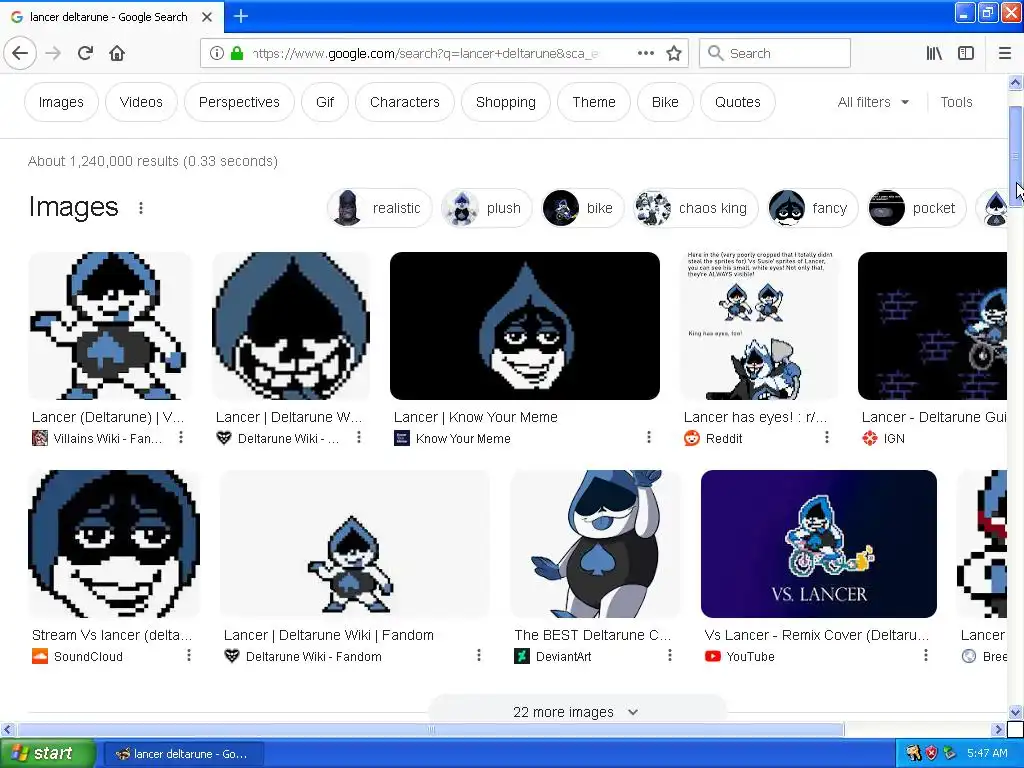
Task: Click the horizontal scrollbar thumb
Action: pos(430,729)
